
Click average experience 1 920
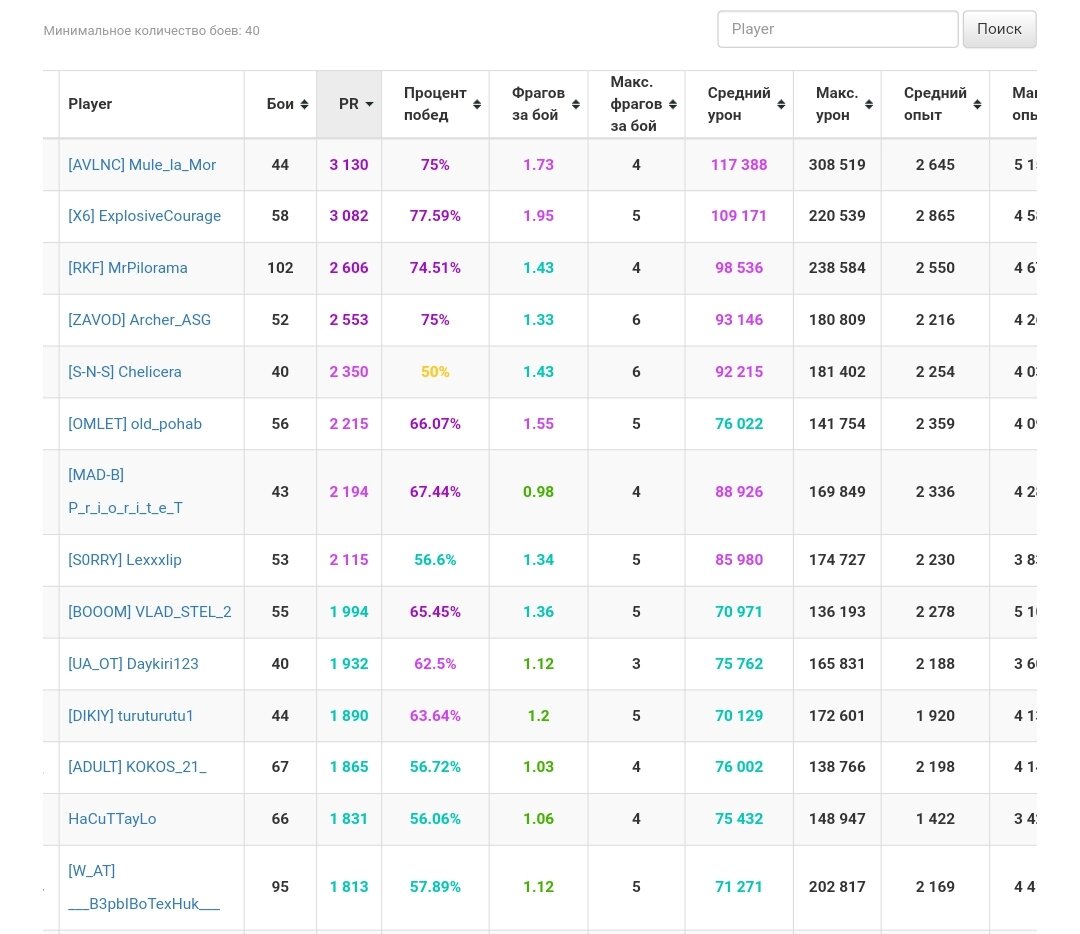tap(935, 716)
